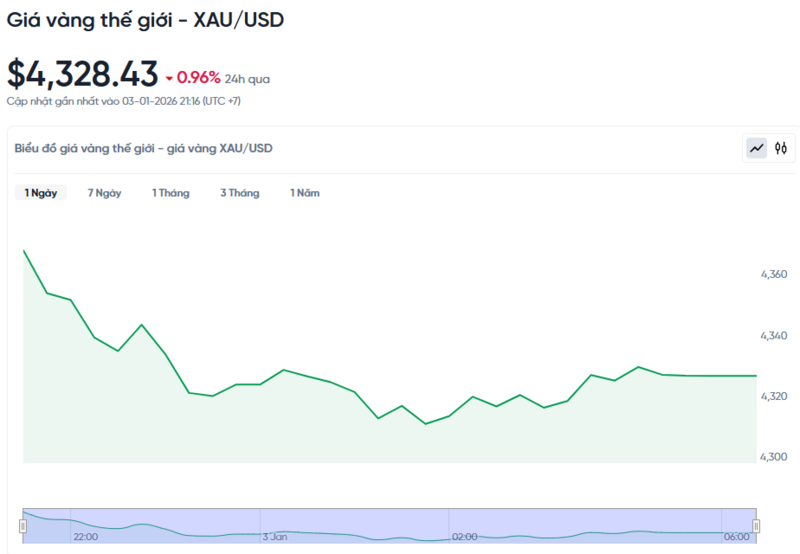Click the red down-arrow price change indicator
Viewport: 800px width, 554px height.
click(x=170, y=78)
